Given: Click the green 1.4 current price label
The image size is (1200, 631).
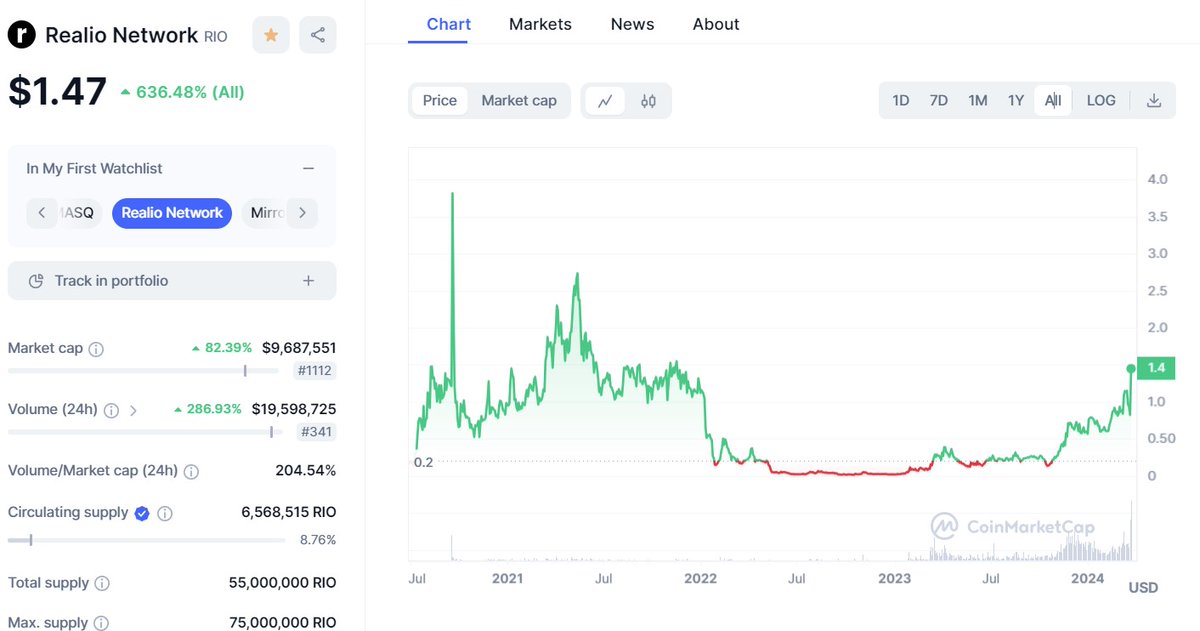Looking at the screenshot, I should coord(1155,368).
